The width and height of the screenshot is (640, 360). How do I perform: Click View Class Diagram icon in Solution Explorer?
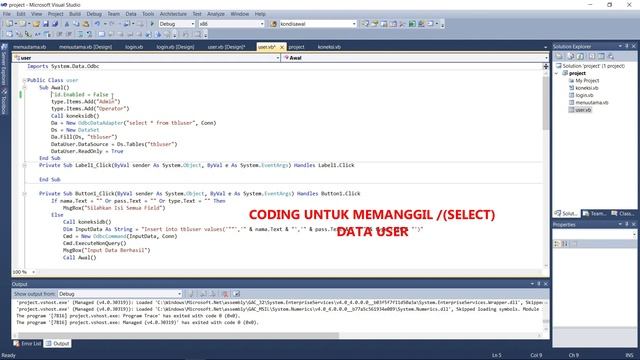(611, 56)
